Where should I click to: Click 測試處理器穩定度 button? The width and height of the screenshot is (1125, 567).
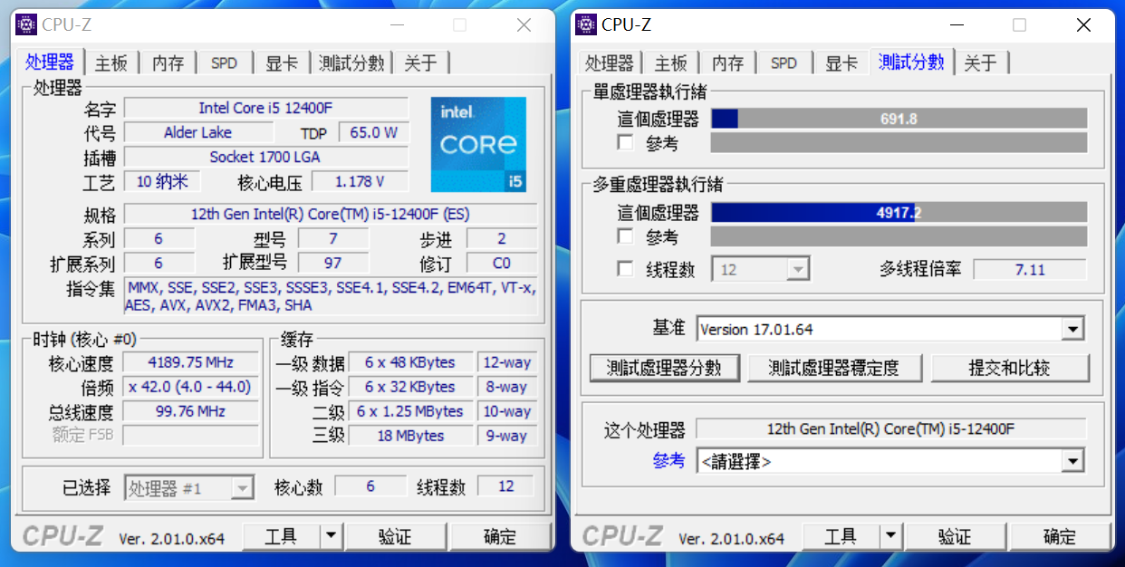[x=834, y=368]
